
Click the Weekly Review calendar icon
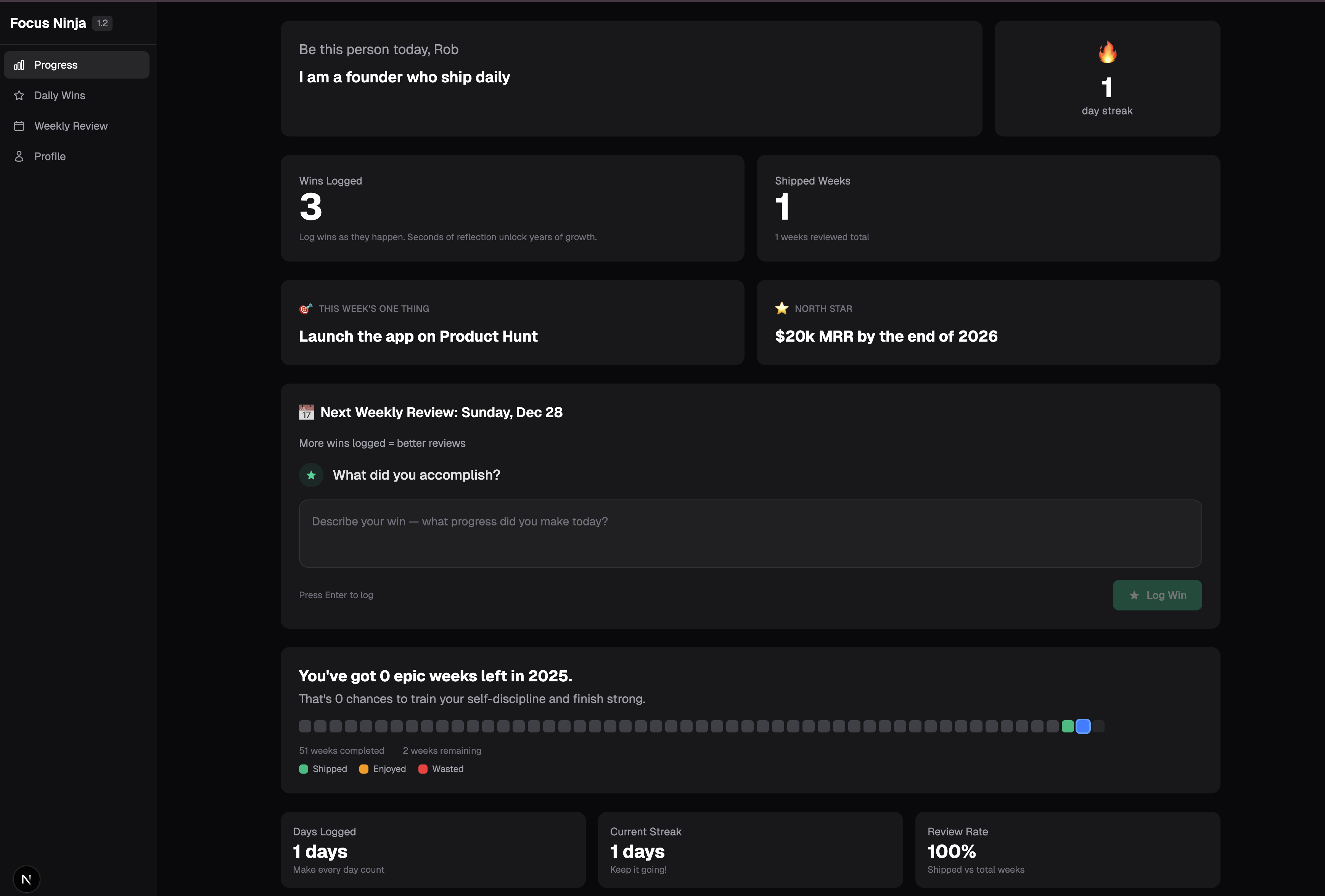(x=19, y=126)
